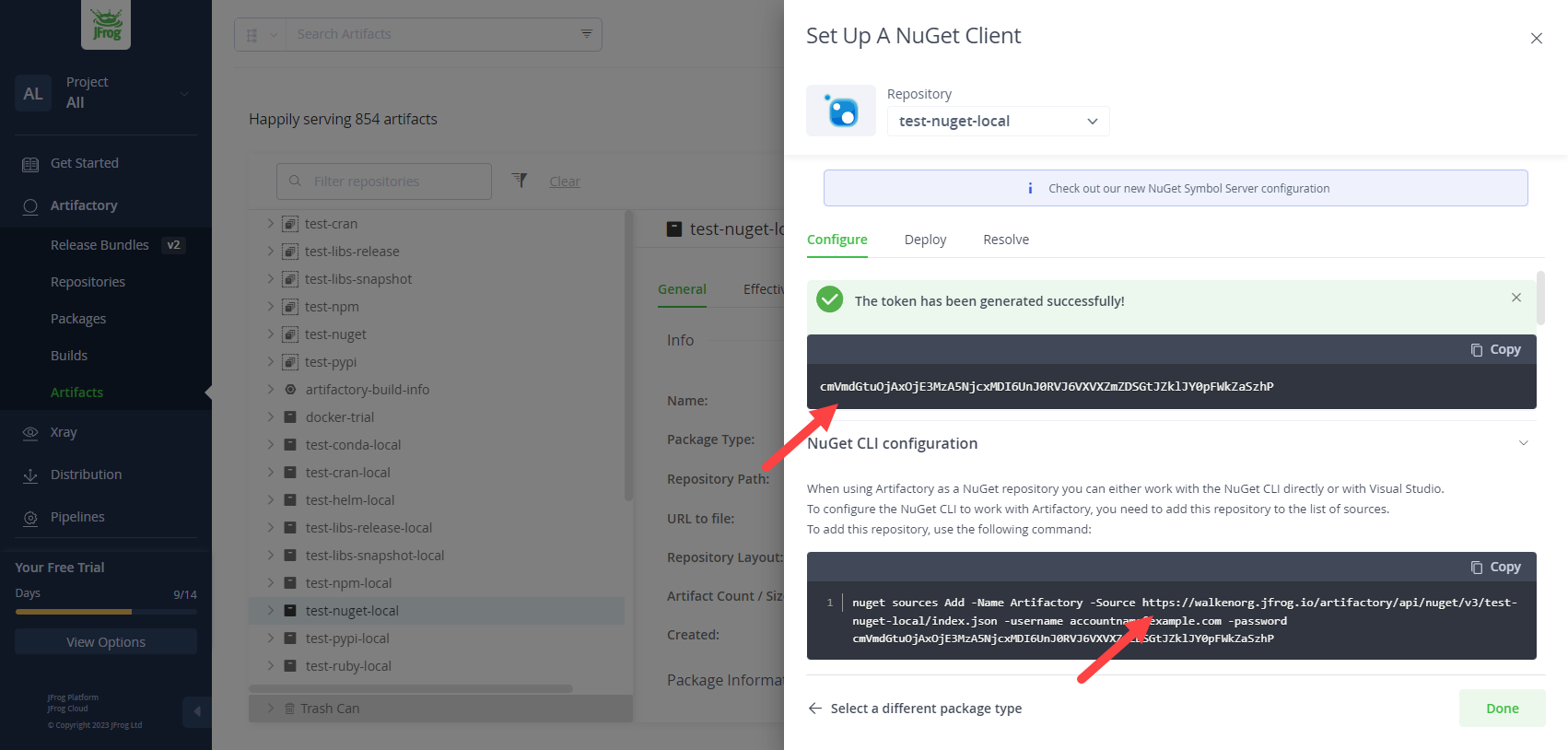The height and width of the screenshot is (750, 1568).
Task: Switch to the Resolve tab
Action: (x=1006, y=240)
